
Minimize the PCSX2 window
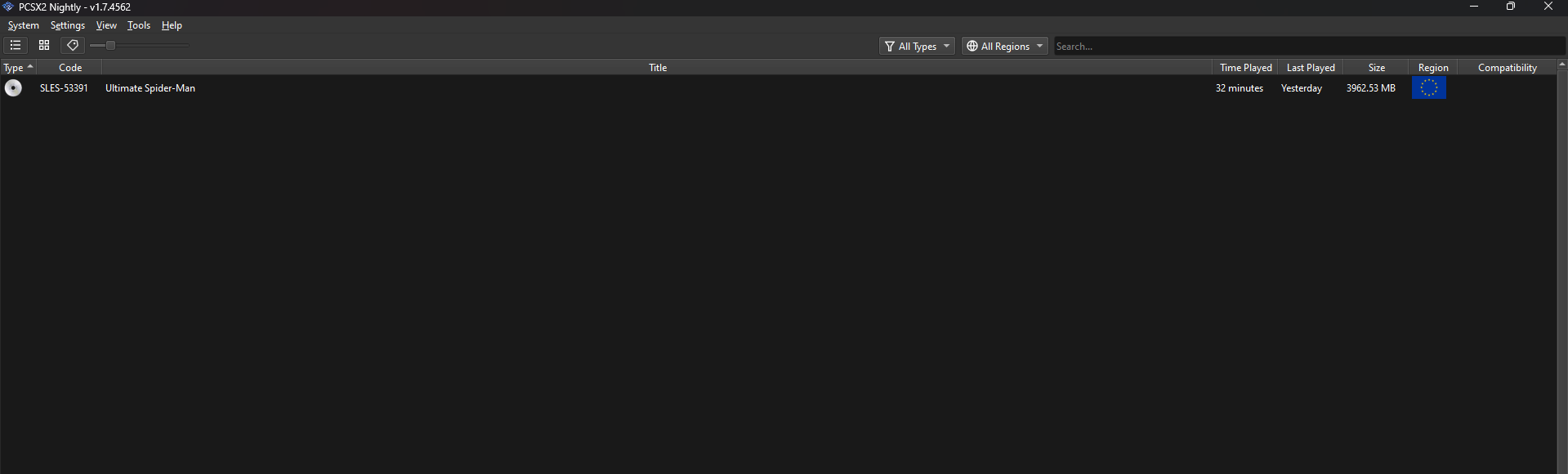click(x=1474, y=7)
